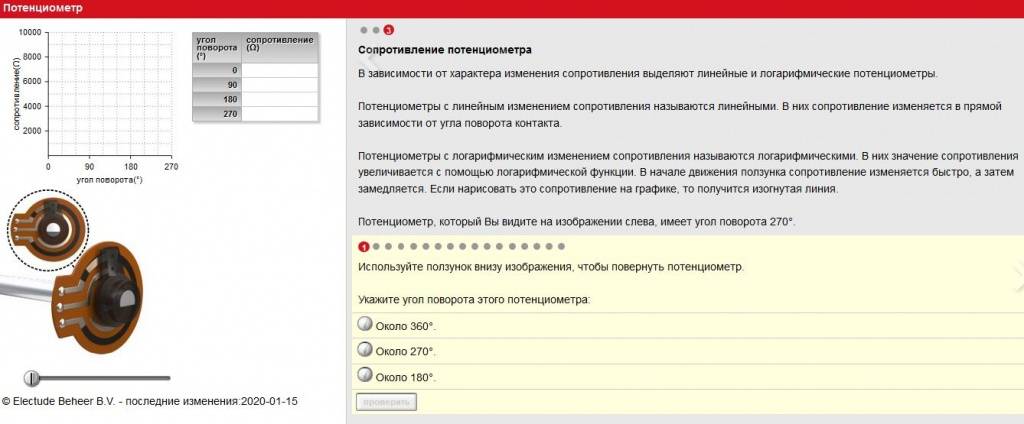Click the first grey page dot at top

(364, 30)
